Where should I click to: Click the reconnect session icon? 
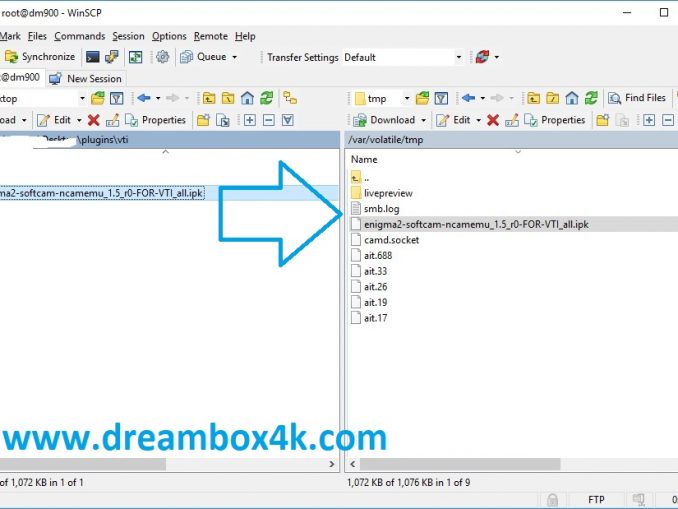click(482, 57)
